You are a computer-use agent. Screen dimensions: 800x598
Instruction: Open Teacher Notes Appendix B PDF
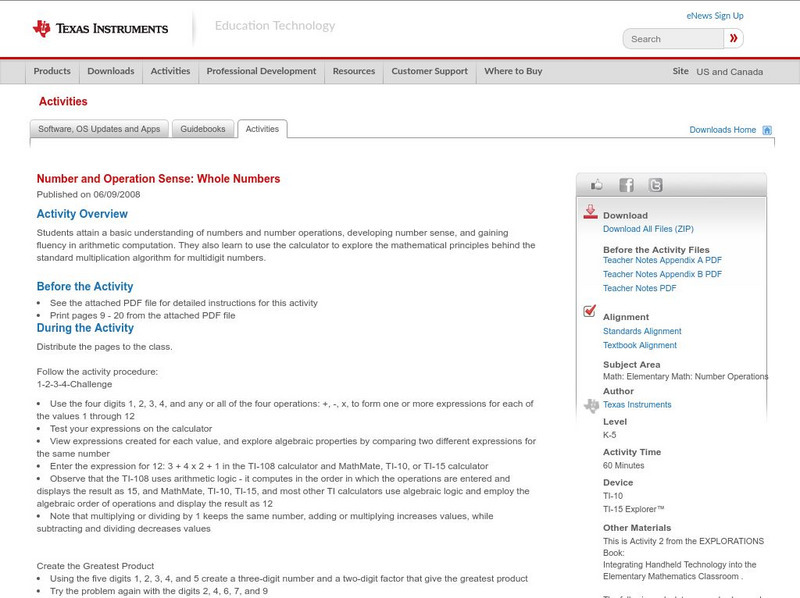[662, 274]
